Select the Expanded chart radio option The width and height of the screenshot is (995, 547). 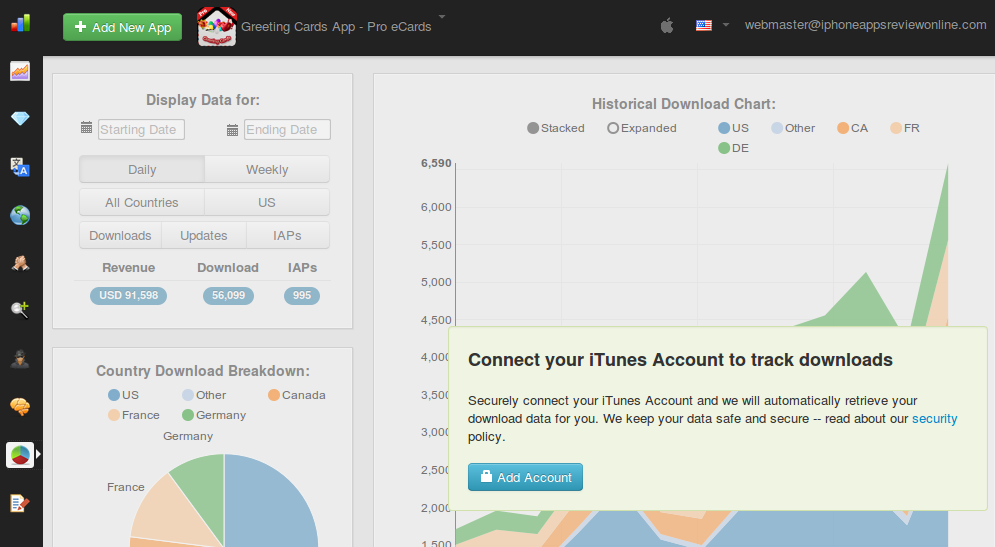pyautogui.click(x=642, y=128)
